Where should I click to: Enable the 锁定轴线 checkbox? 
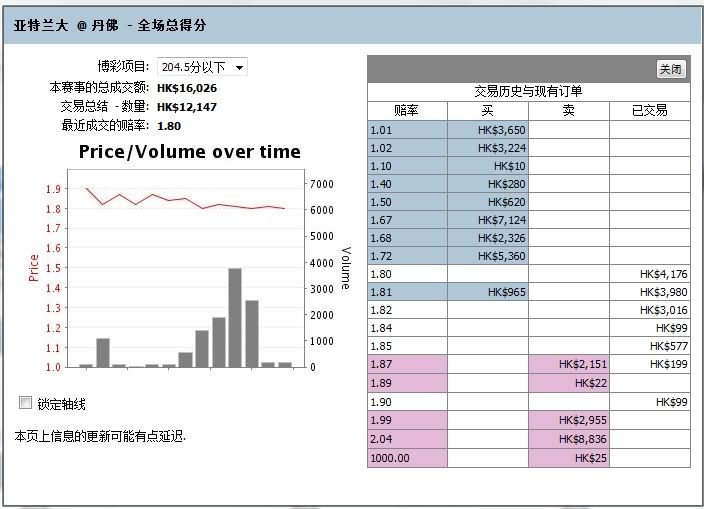[26, 403]
